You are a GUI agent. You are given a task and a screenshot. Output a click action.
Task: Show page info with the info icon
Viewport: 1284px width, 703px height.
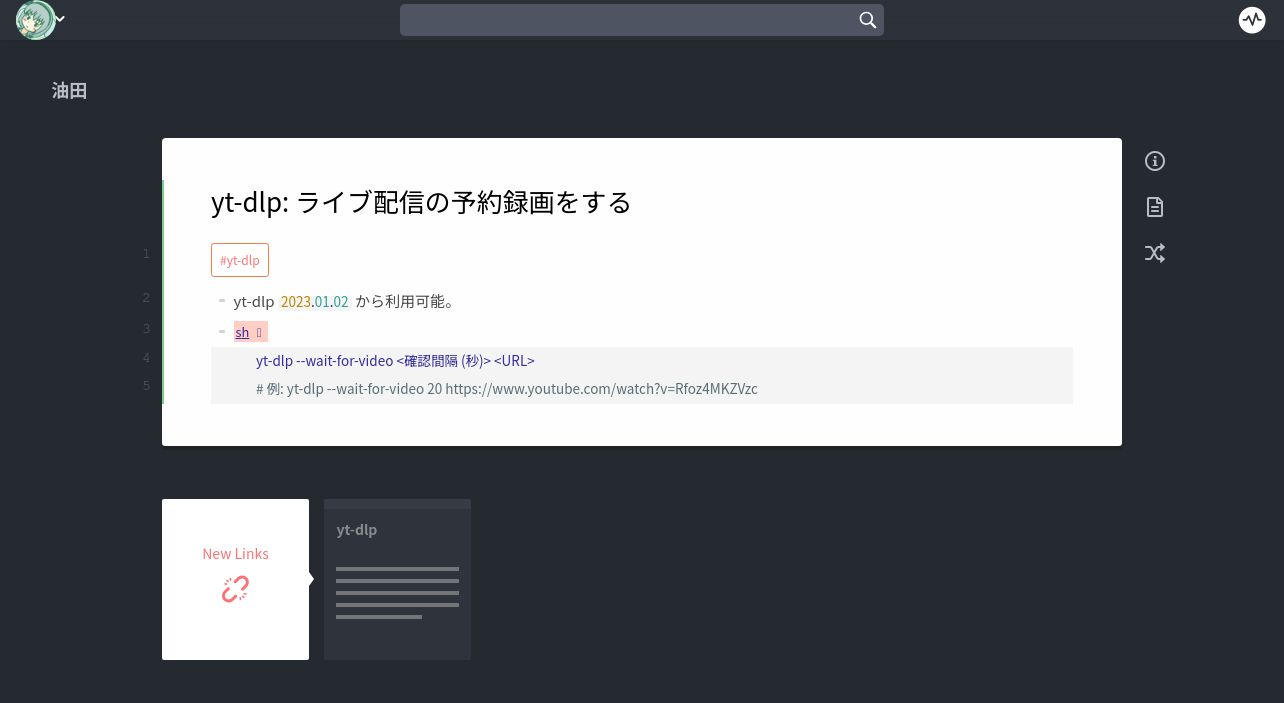click(1155, 161)
